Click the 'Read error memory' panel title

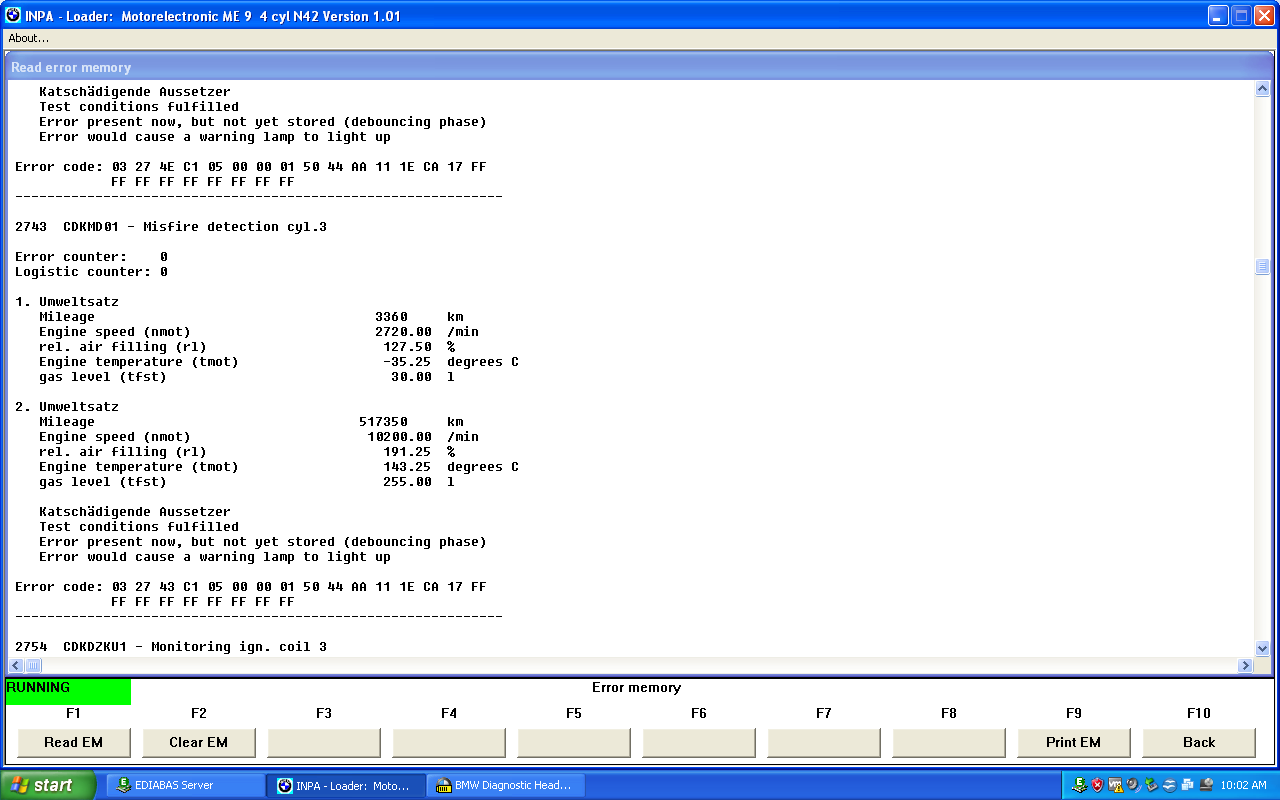[x=71, y=67]
